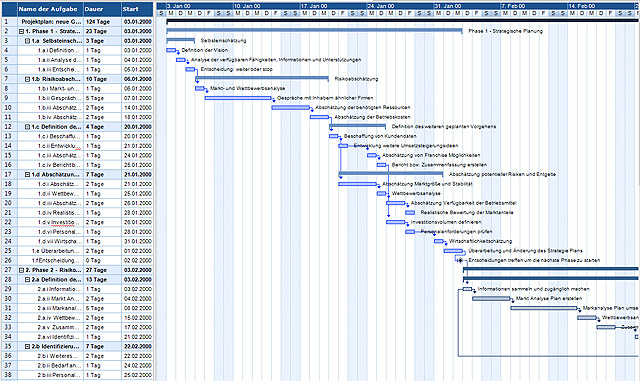Click the 'Phase 1 - Strategische Planung' summary bar
The image size is (640, 381).
click(x=314, y=29)
